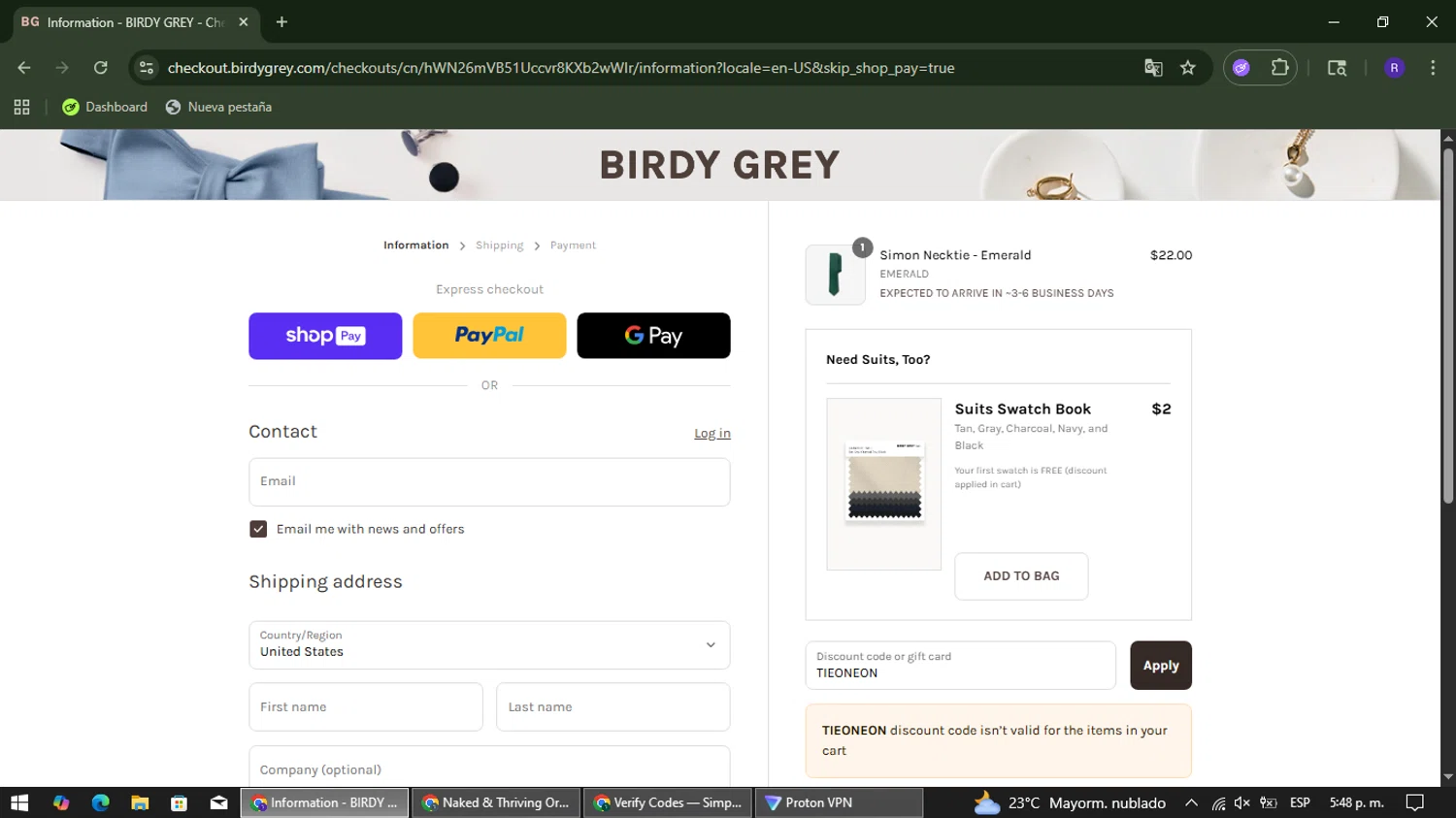
Task: Open the Extensions puzzle icon
Action: click(1279, 68)
